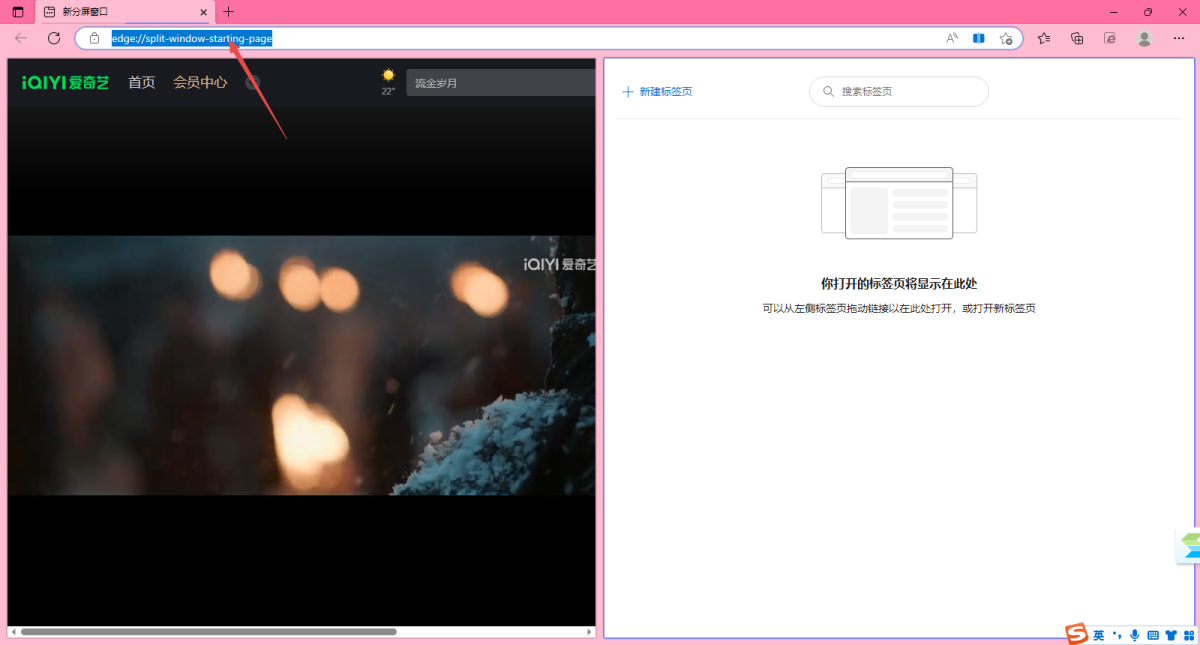Close the 新分屏窗口 tab
This screenshot has height=645, width=1200.
point(203,12)
